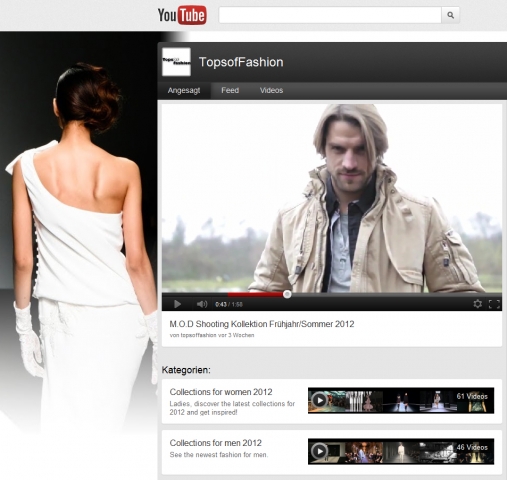The height and width of the screenshot is (480, 507).
Task: Switch to the Videos tab
Action: [271, 90]
